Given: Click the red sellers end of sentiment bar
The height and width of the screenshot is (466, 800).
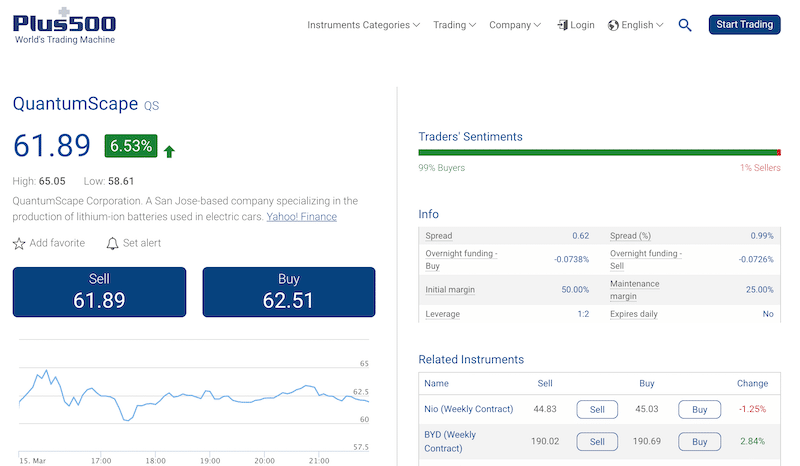Looking at the screenshot, I should (779, 152).
